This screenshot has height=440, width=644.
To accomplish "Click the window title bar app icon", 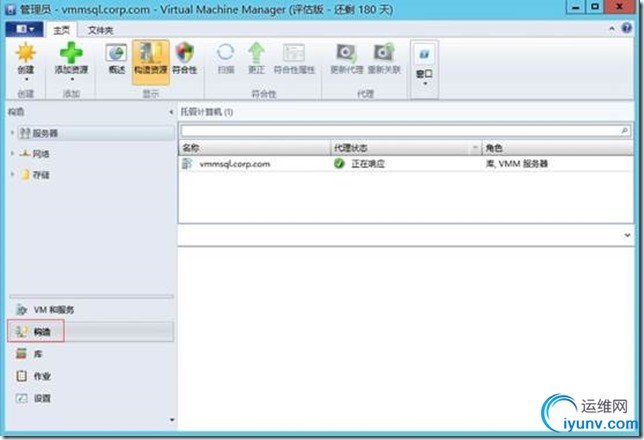I will pyautogui.click(x=11, y=9).
